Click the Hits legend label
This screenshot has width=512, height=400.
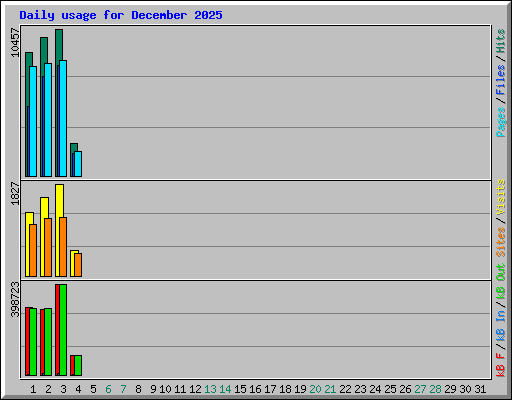point(501,41)
